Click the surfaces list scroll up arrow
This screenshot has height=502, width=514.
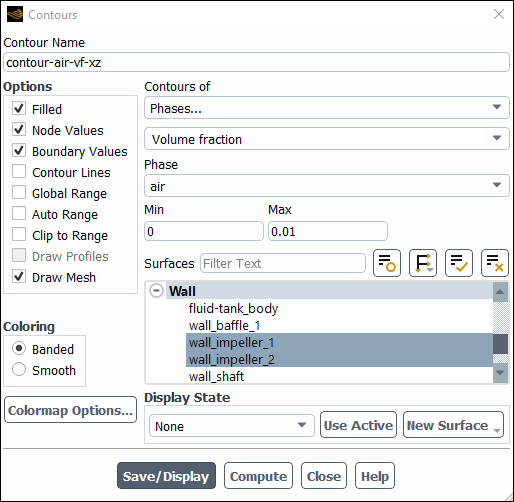[x=500, y=292]
